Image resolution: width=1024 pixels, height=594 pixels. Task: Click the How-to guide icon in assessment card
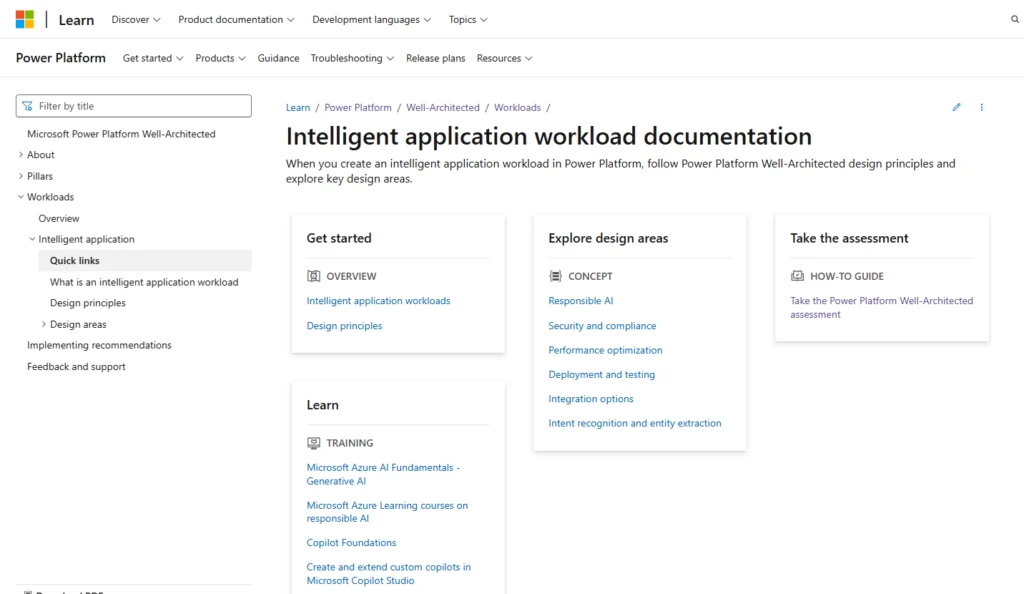pyautogui.click(x=797, y=276)
